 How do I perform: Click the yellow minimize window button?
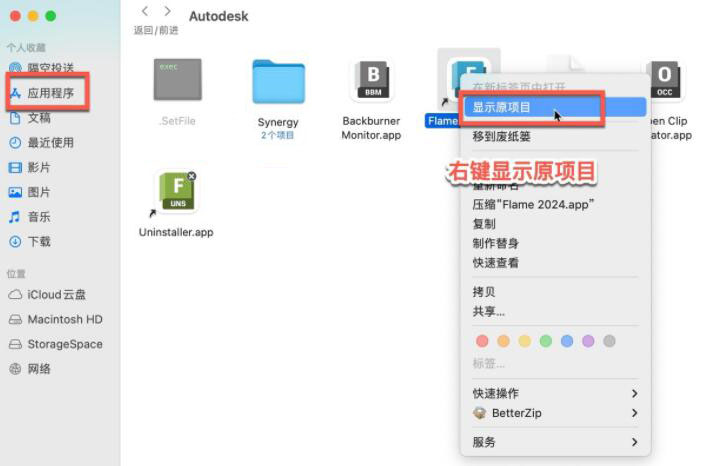click(33, 16)
